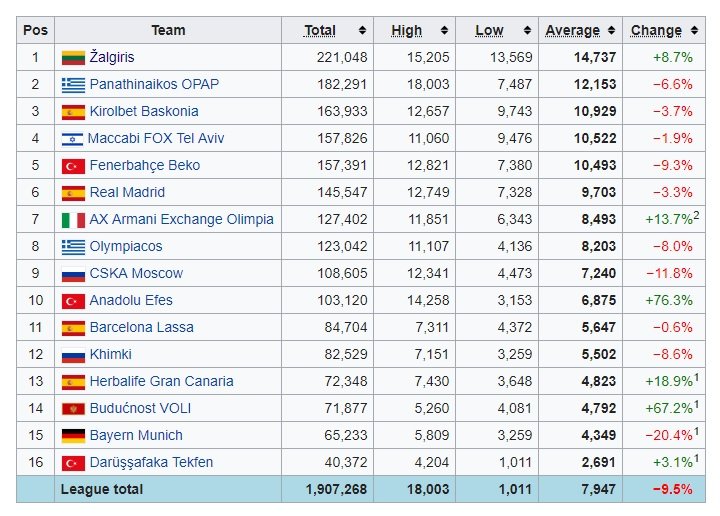Click the Pos column header
This screenshot has width=720, height=516.
click(35, 30)
